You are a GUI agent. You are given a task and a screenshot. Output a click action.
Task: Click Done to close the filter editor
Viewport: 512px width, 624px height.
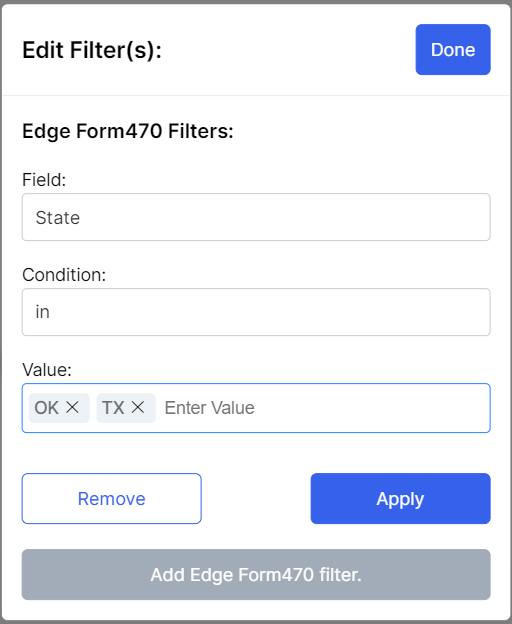point(453,50)
